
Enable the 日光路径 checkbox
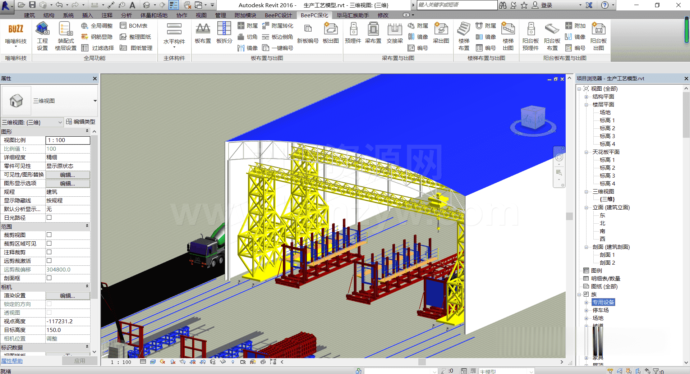point(49,217)
